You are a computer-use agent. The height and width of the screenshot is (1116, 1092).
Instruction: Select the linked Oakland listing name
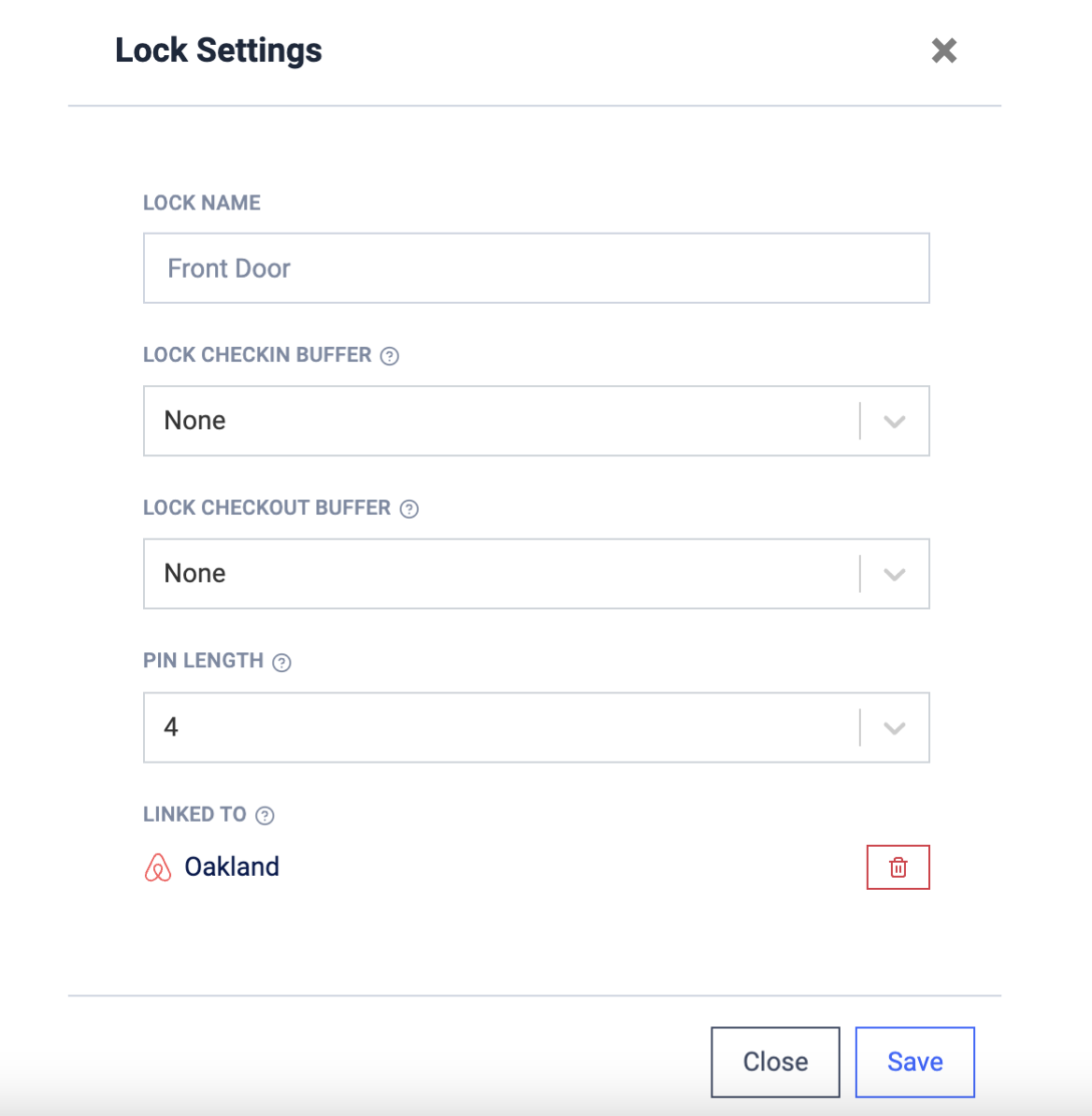point(232,866)
